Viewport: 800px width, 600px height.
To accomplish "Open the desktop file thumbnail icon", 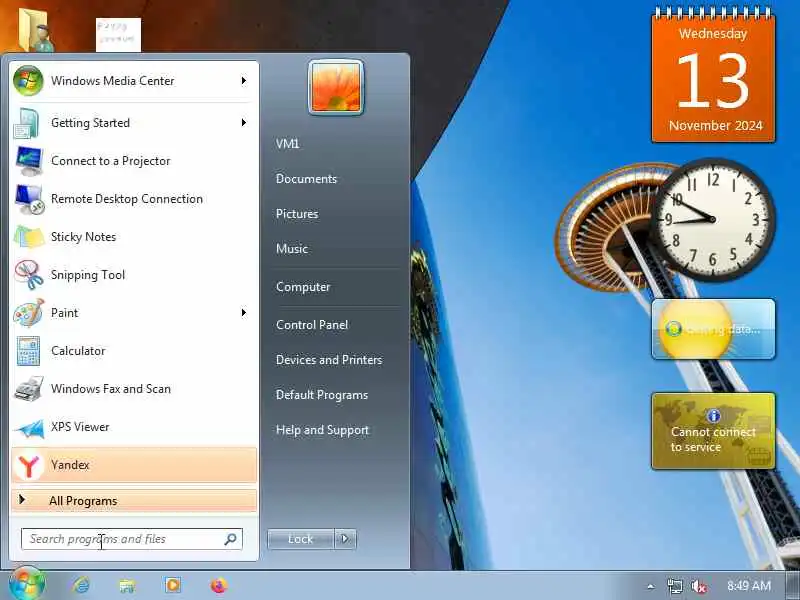I will (x=118, y=35).
